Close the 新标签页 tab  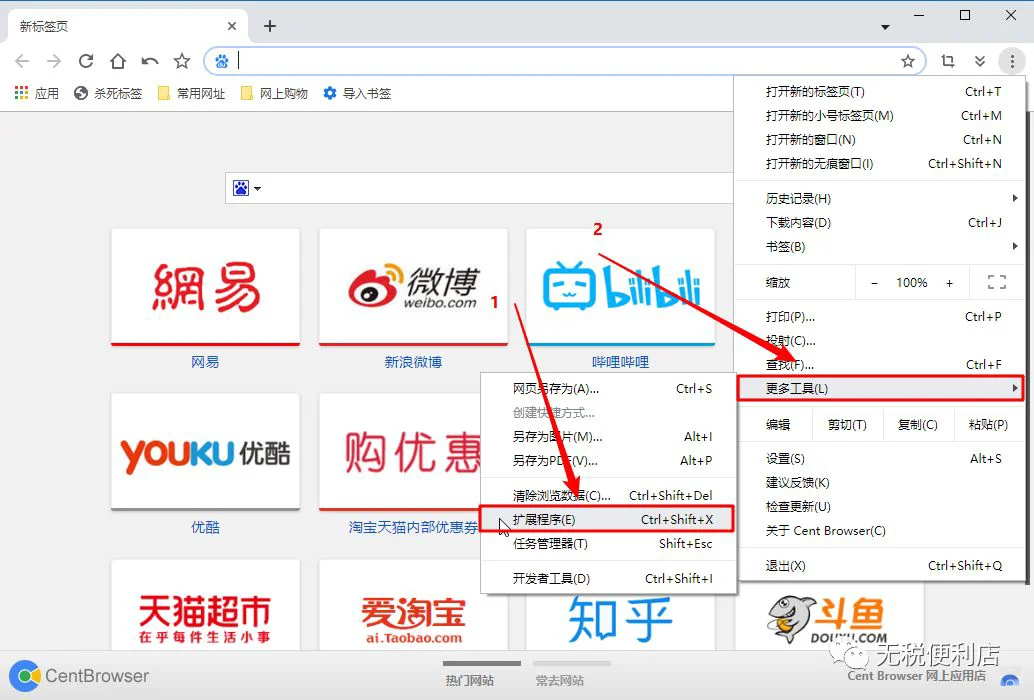pos(231,26)
